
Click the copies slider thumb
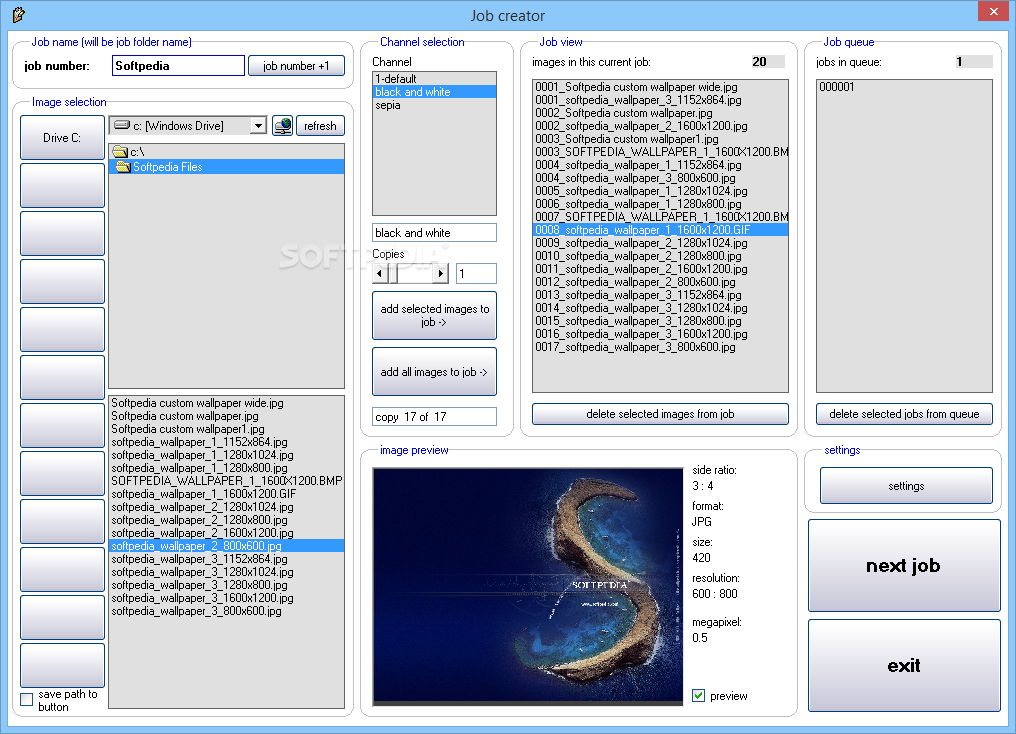click(393, 273)
